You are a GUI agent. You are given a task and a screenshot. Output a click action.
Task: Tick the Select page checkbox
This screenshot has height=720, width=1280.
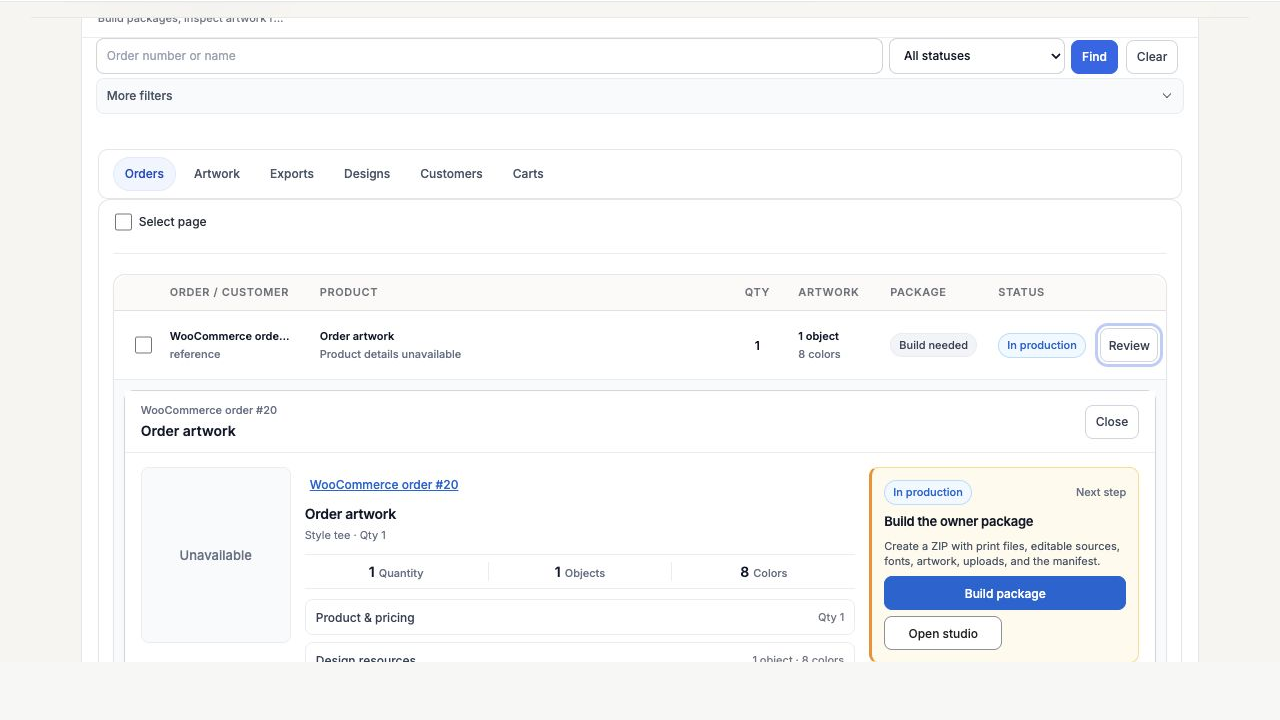point(123,222)
